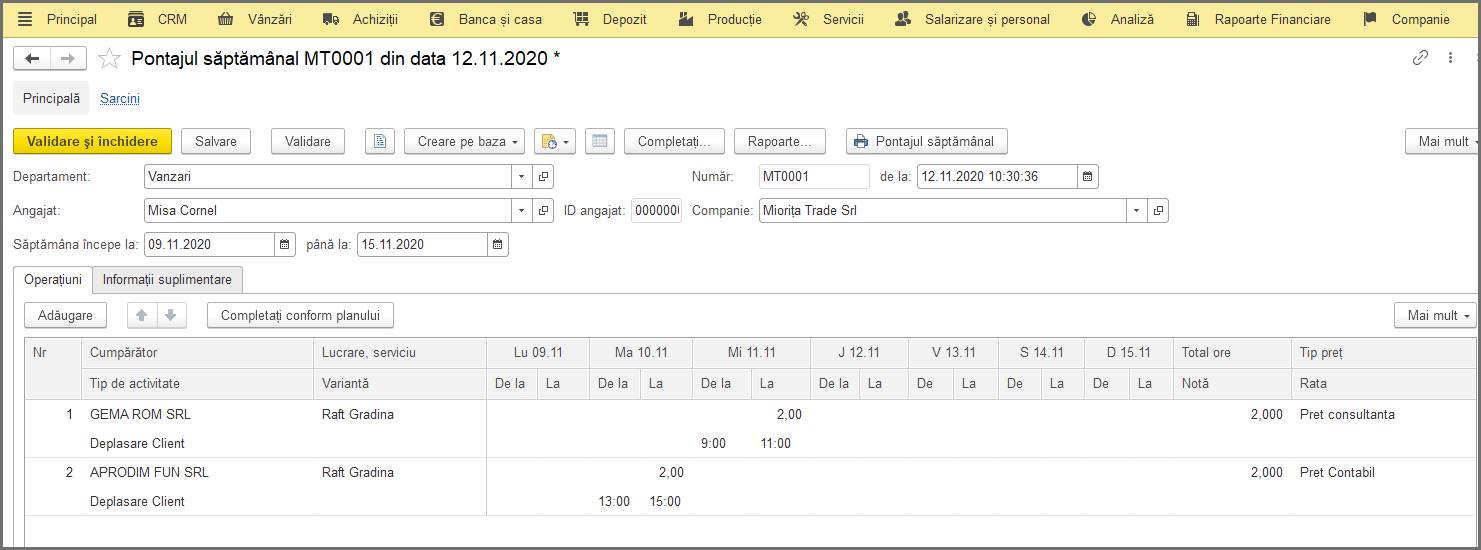Open calendar for the 'până la' date
This screenshot has width=1481, height=550.
tap(498, 244)
